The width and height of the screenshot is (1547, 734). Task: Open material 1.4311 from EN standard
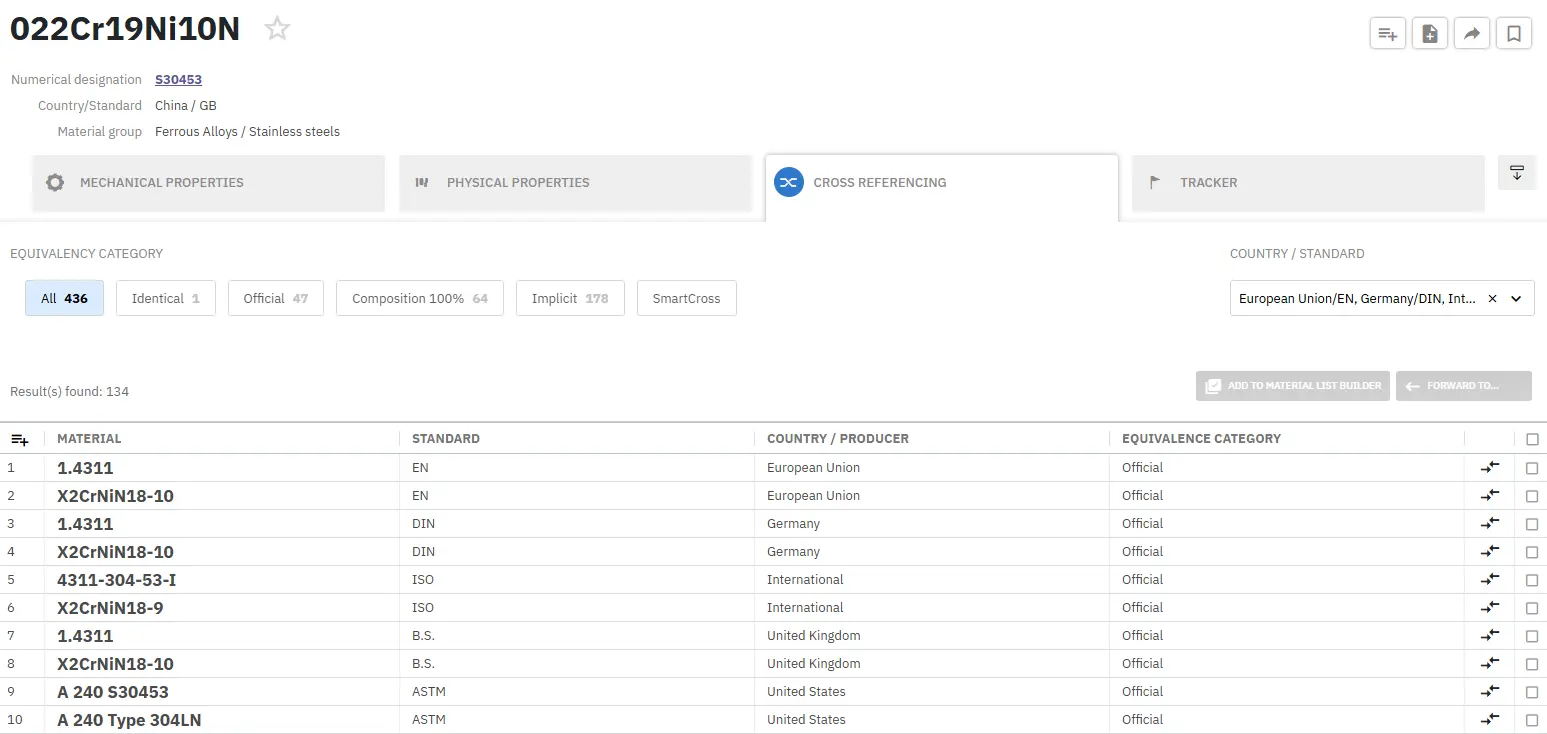pos(85,468)
